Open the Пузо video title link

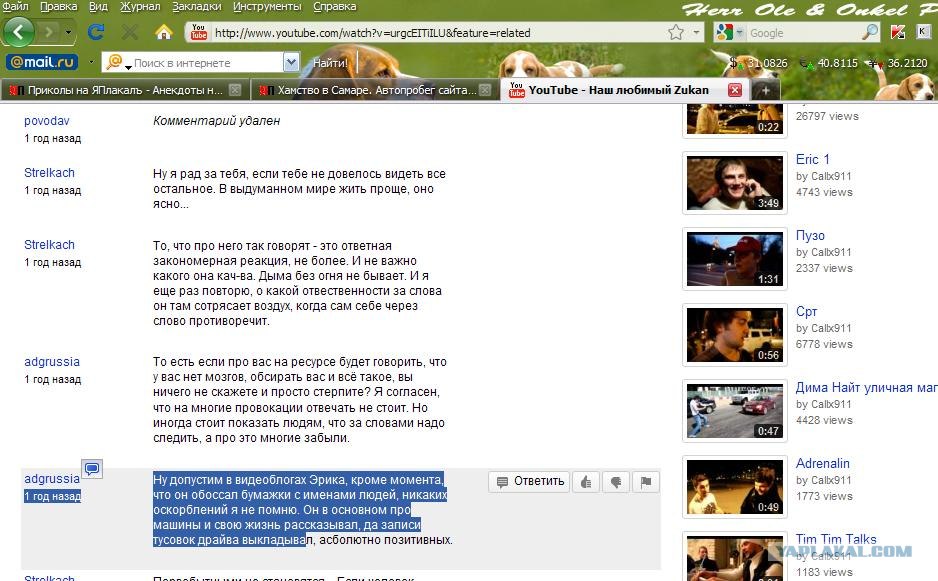coord(810,236)
